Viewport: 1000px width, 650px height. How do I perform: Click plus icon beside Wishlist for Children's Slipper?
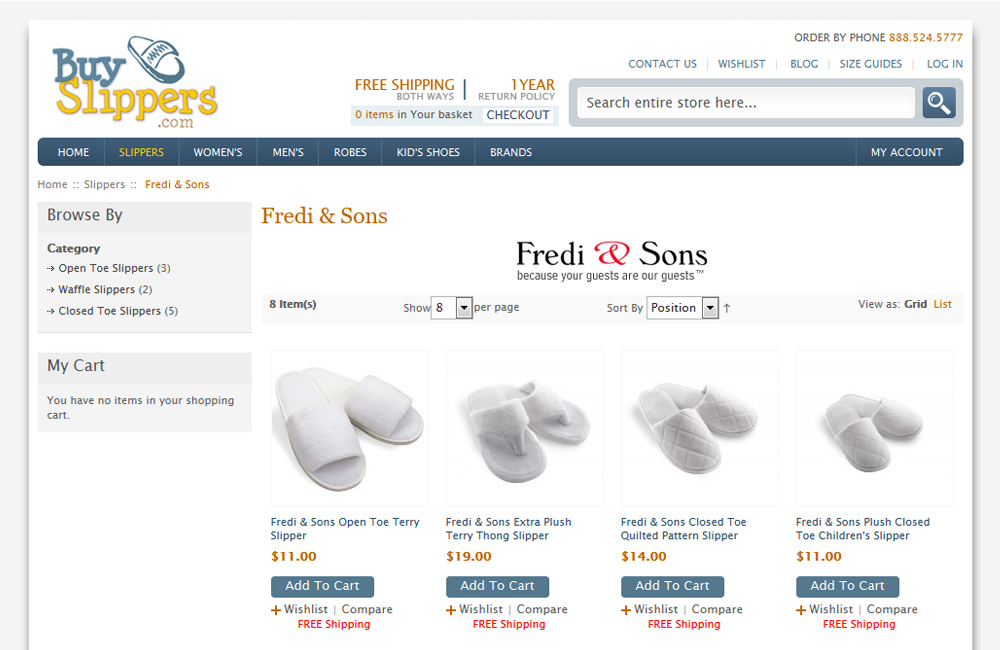(801, 610)
